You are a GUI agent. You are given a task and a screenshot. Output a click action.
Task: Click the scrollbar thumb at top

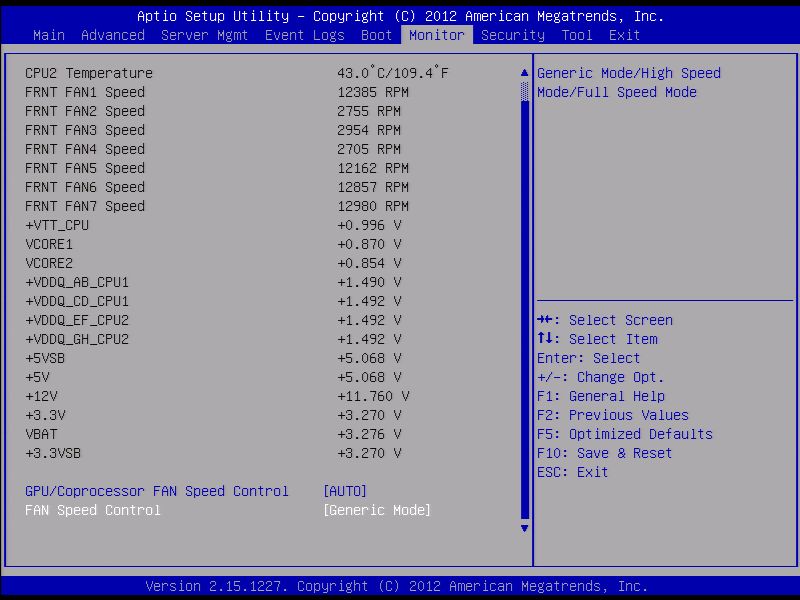click(524, 92)
